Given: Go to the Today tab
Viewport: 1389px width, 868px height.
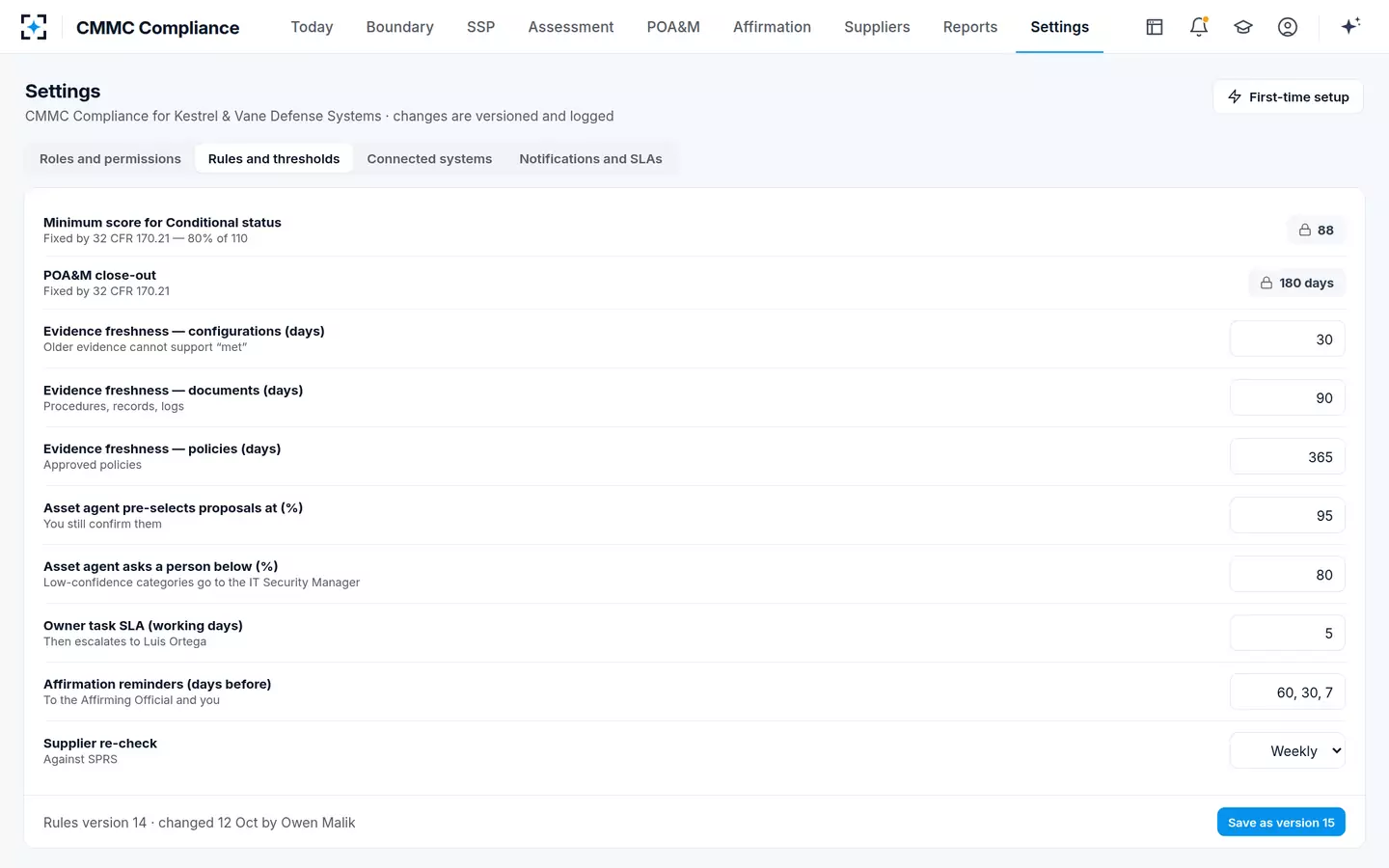Looking at the screenshot, I should 312,27.
